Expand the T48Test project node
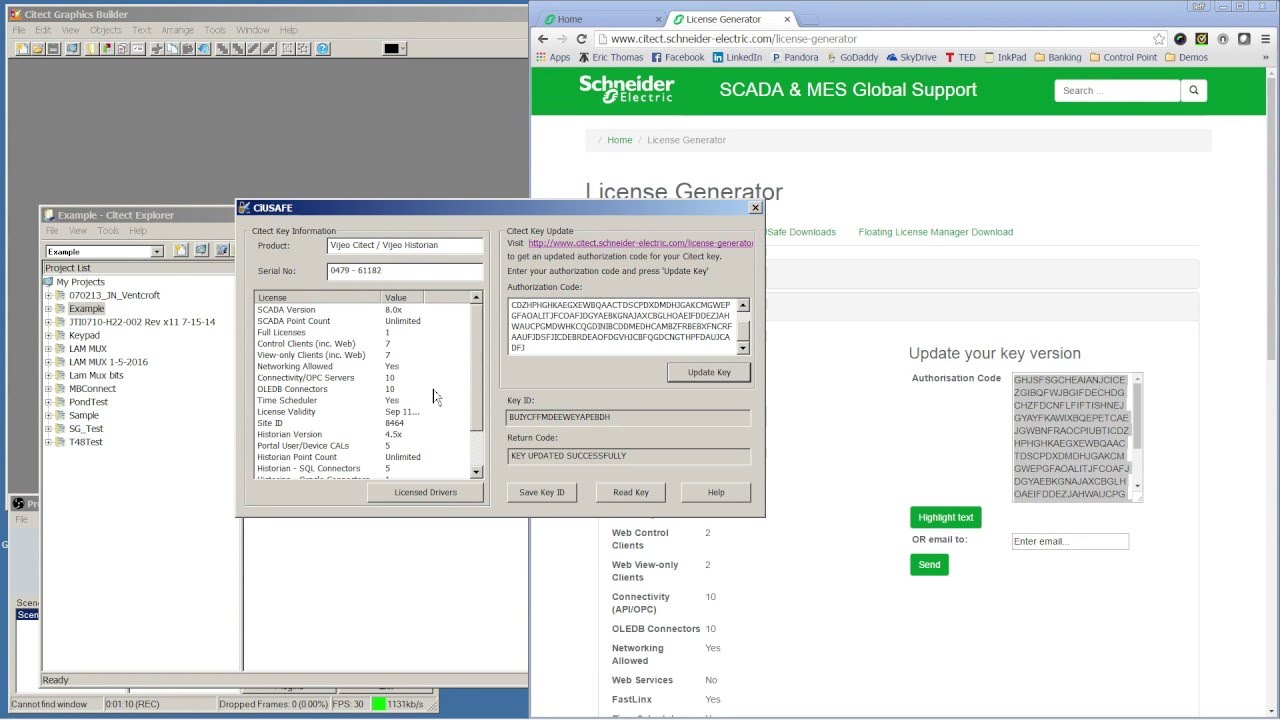Screen dimensions: 1280x720 pyautogui.click(x=48, y=442)
